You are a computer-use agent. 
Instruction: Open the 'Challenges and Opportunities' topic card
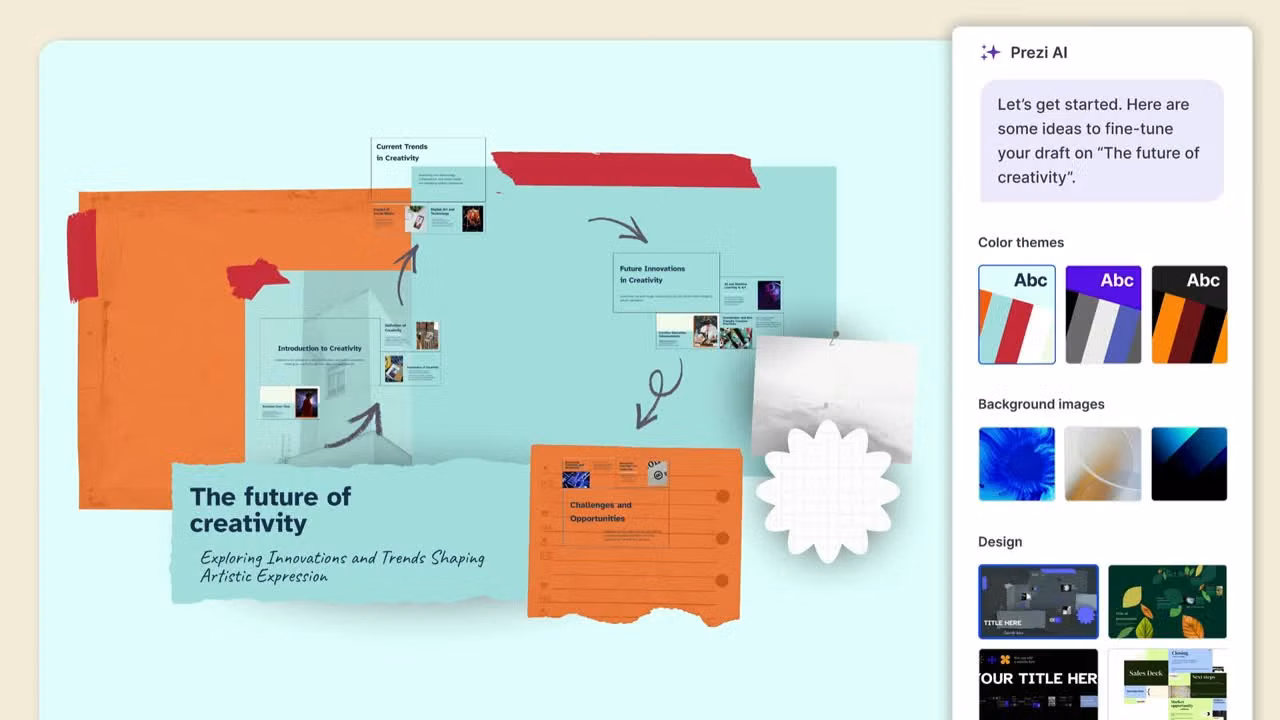coord(601,512)
